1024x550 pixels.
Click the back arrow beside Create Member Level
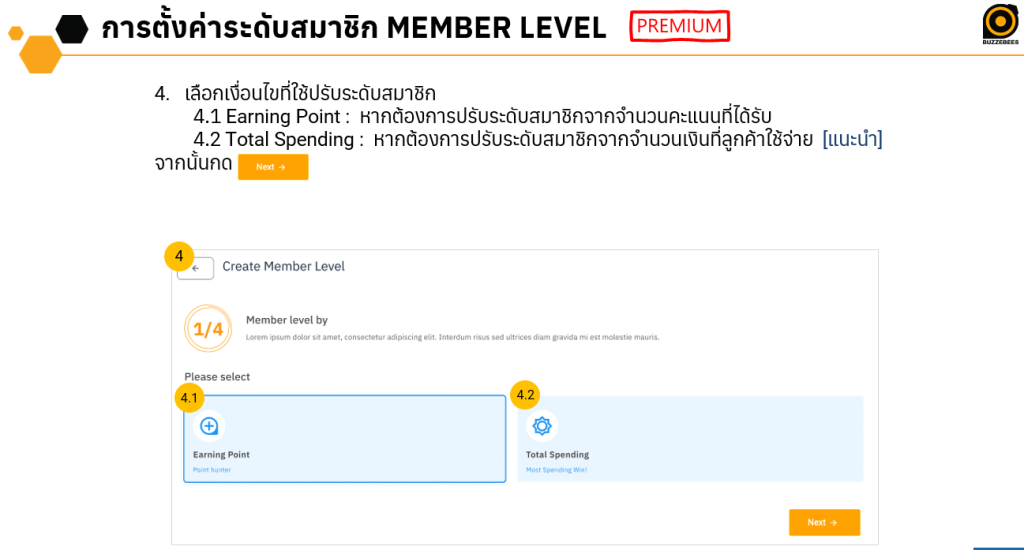coord(196,268)
